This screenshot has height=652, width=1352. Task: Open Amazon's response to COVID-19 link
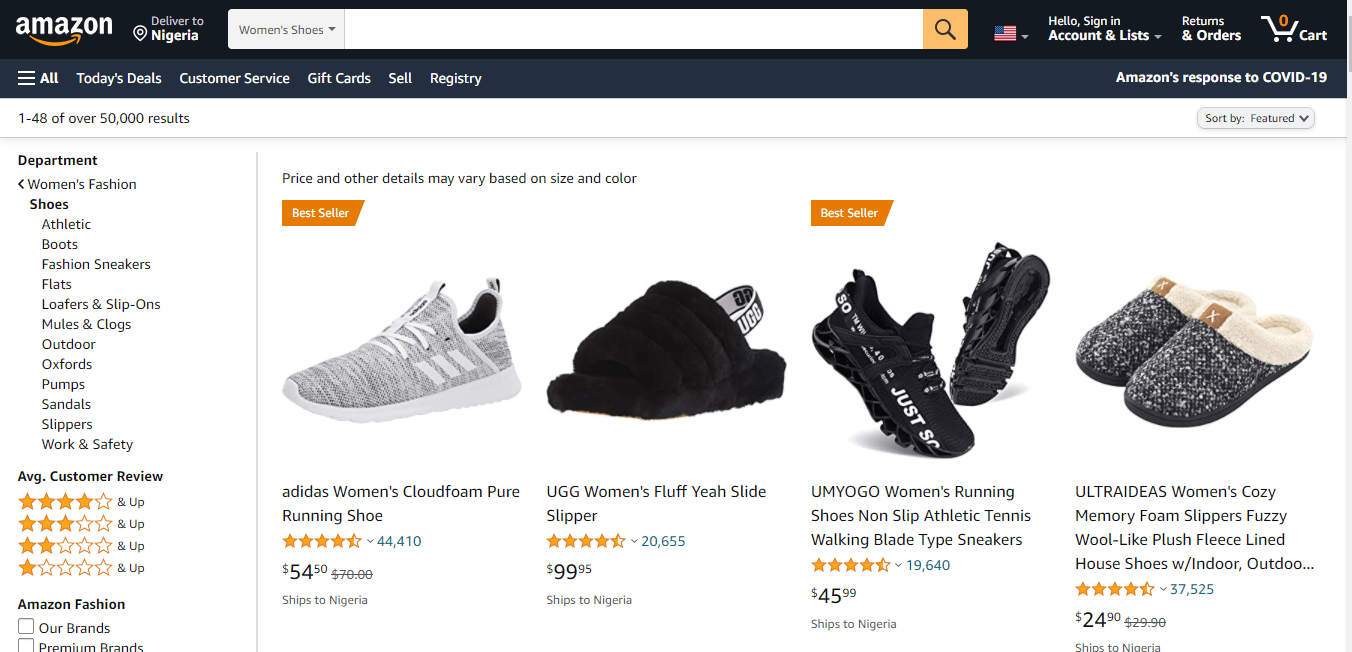pos(1221,77)
